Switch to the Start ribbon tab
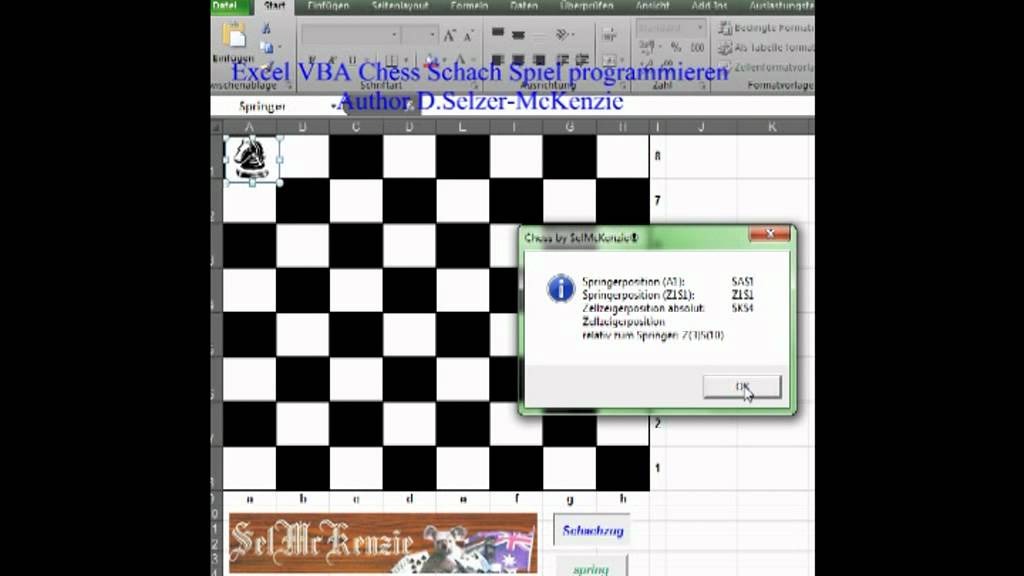This screenshot has width=1024, height=576. 274,6
